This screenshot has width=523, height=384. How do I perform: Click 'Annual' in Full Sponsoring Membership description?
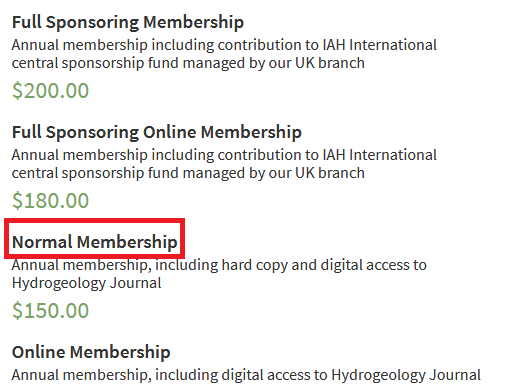pos(35,45)
